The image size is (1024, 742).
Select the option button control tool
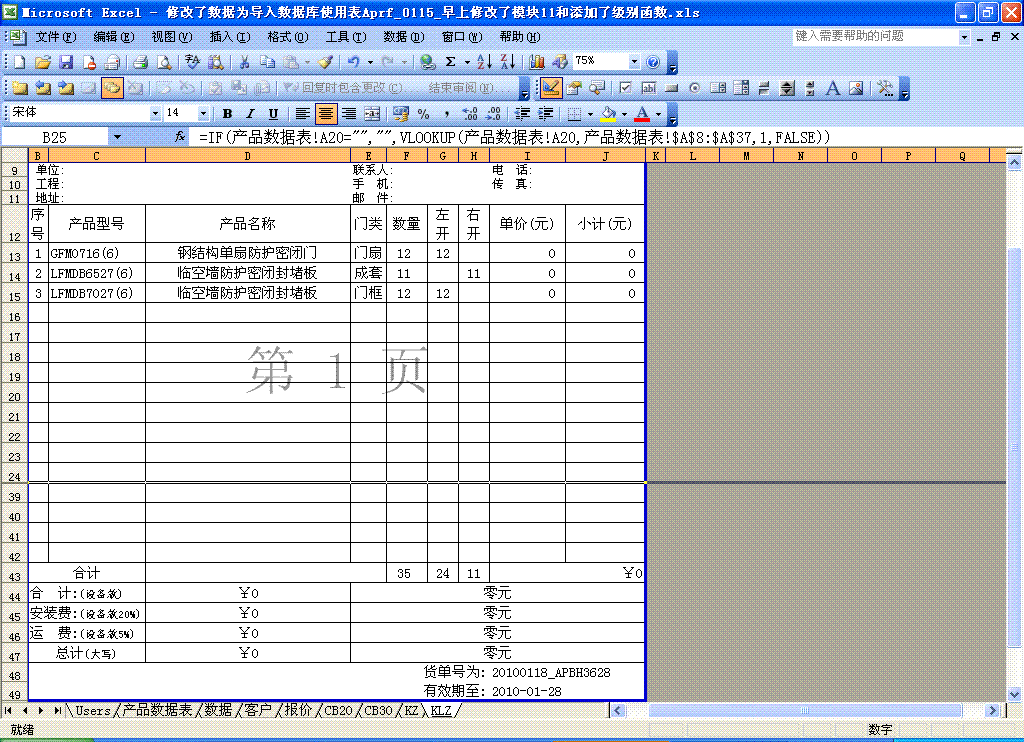coord(694,88)
